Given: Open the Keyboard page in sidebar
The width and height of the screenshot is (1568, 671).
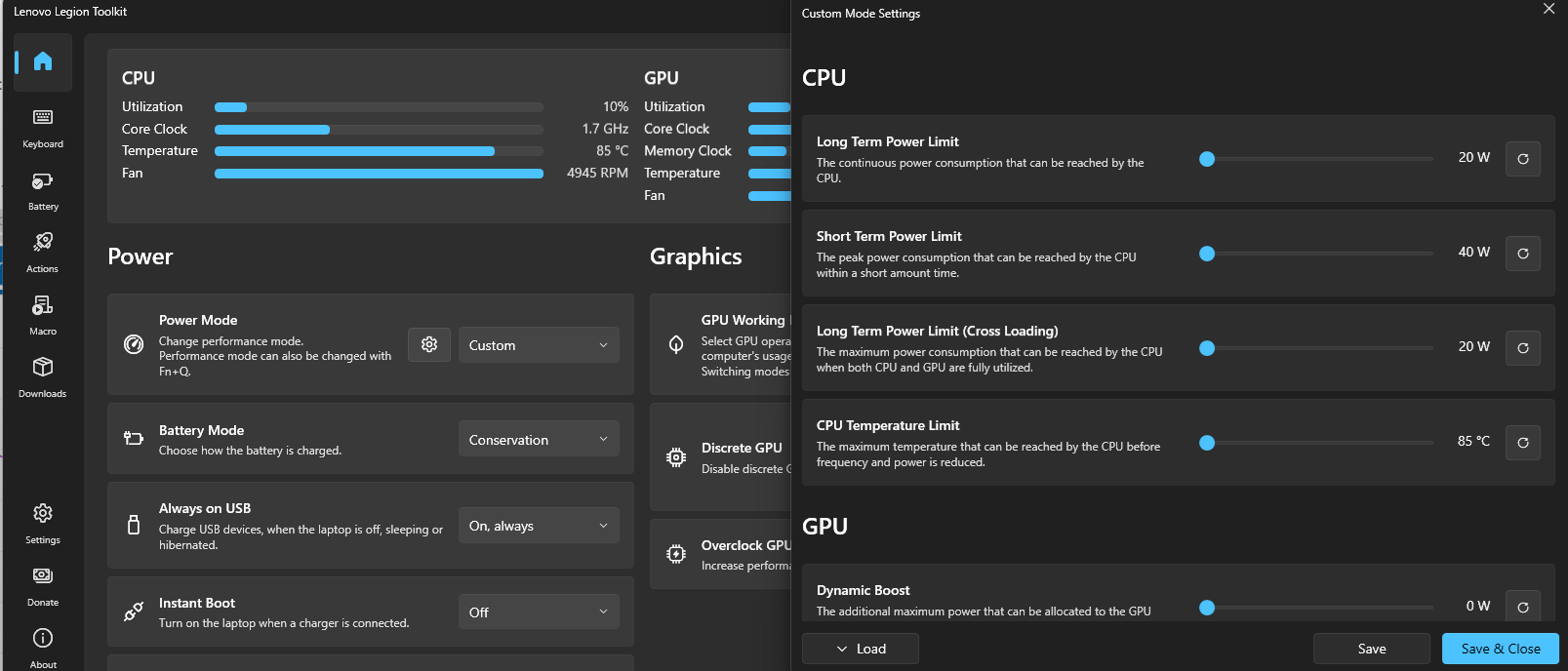Looking at the screenshot, I should click(43, 127).
